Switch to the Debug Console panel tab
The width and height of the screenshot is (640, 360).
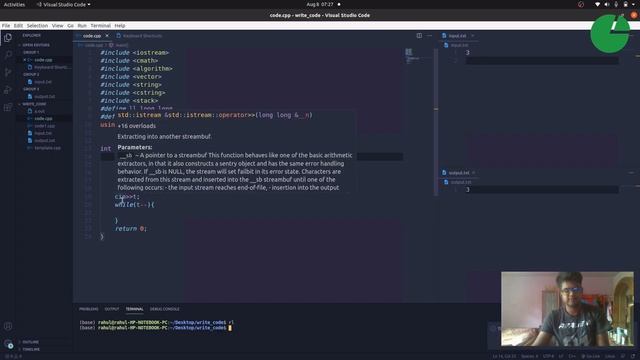(x=164, y=309)
